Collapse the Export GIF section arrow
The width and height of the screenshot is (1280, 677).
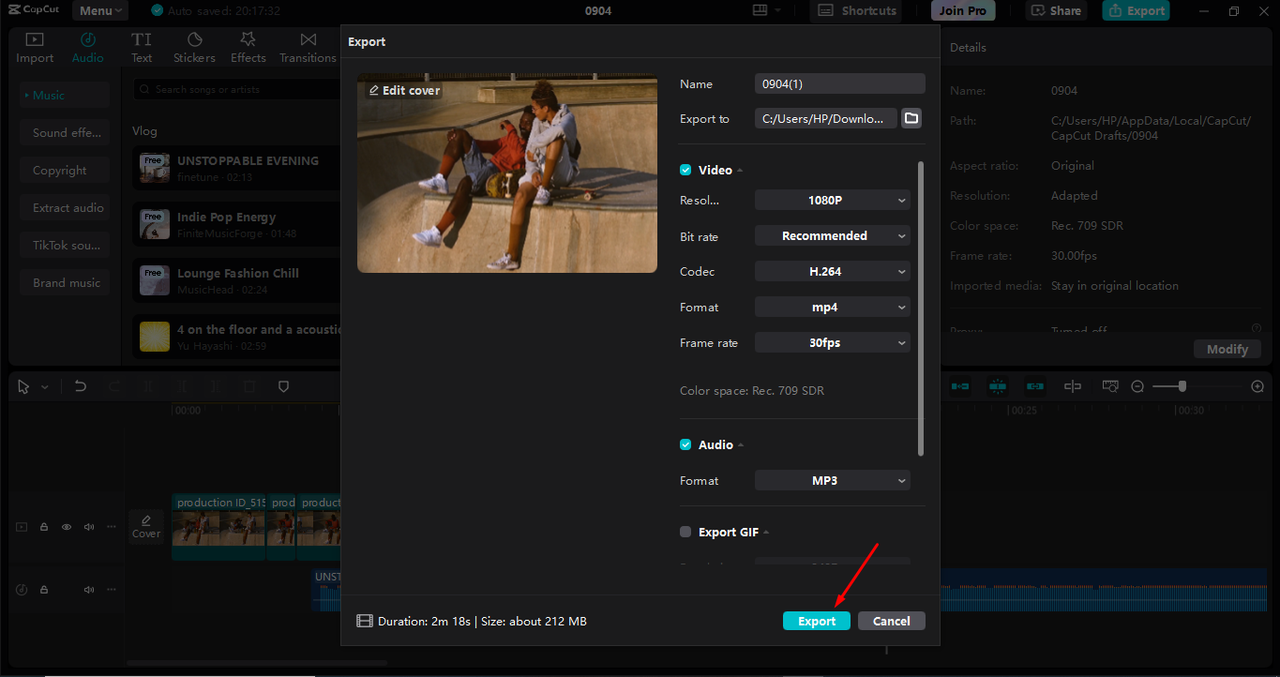pos(767,533)
